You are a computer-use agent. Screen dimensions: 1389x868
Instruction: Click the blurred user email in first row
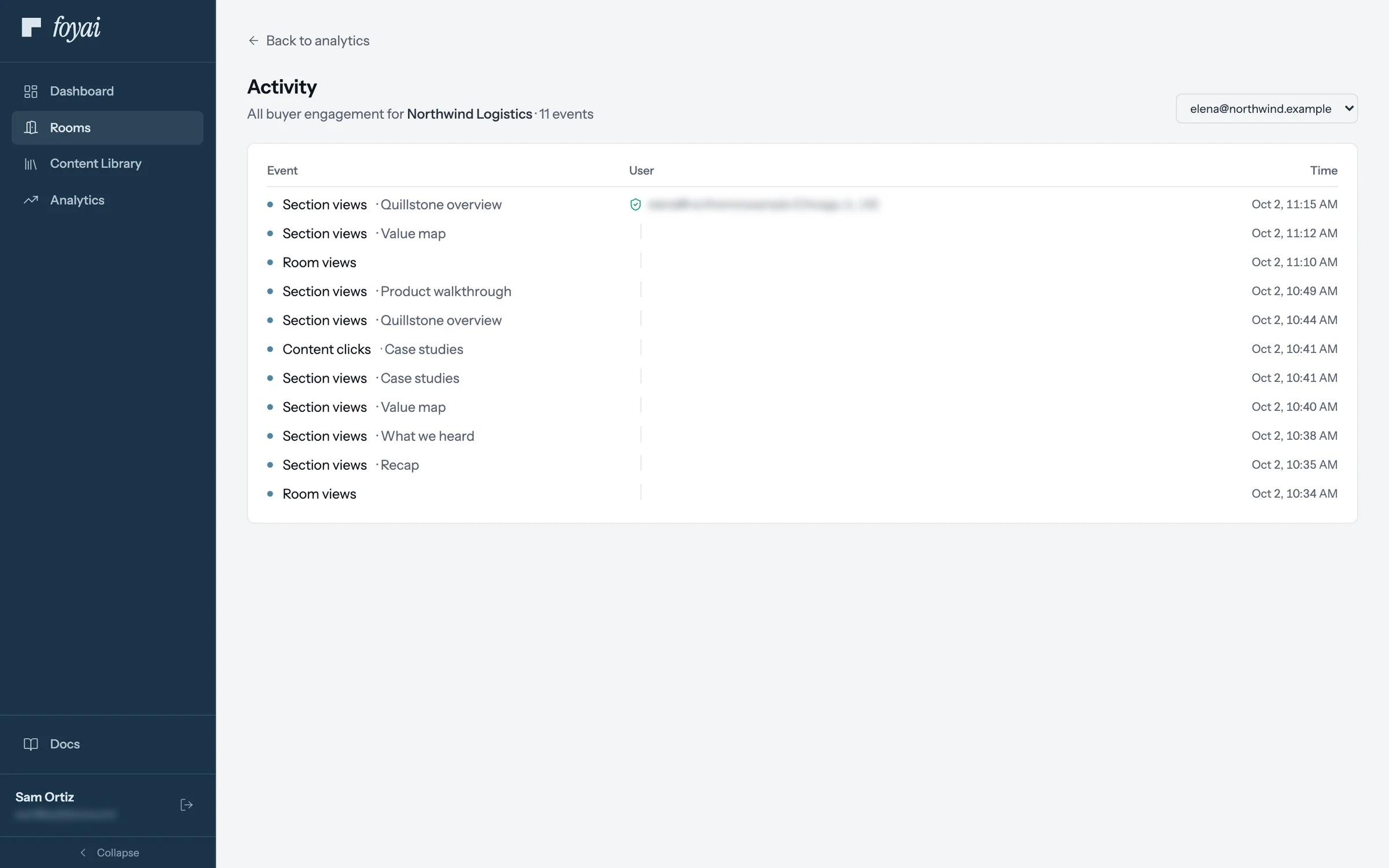click(x=763, y=204)
